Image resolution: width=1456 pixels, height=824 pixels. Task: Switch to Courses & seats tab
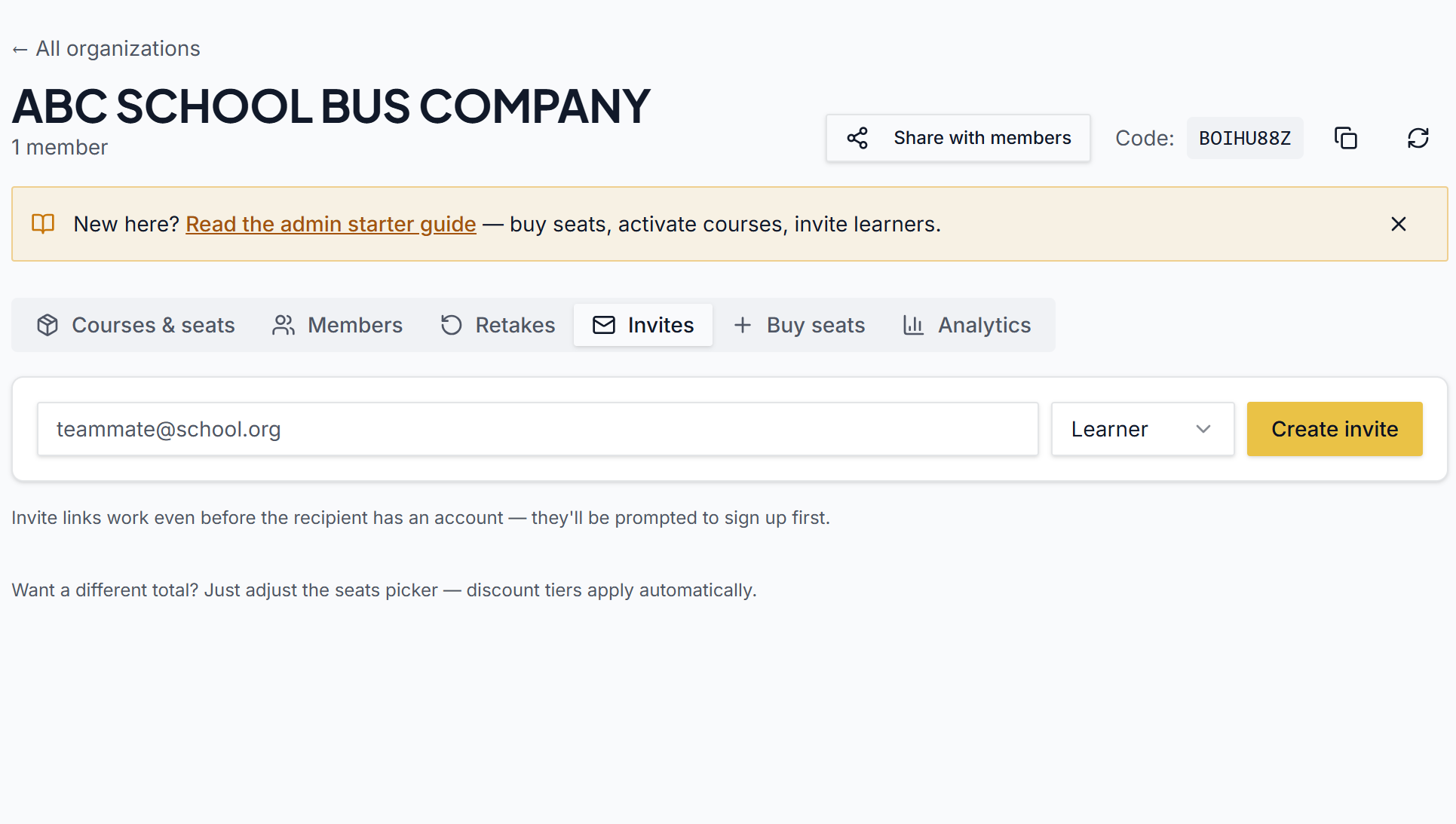(x=136, y=325)
